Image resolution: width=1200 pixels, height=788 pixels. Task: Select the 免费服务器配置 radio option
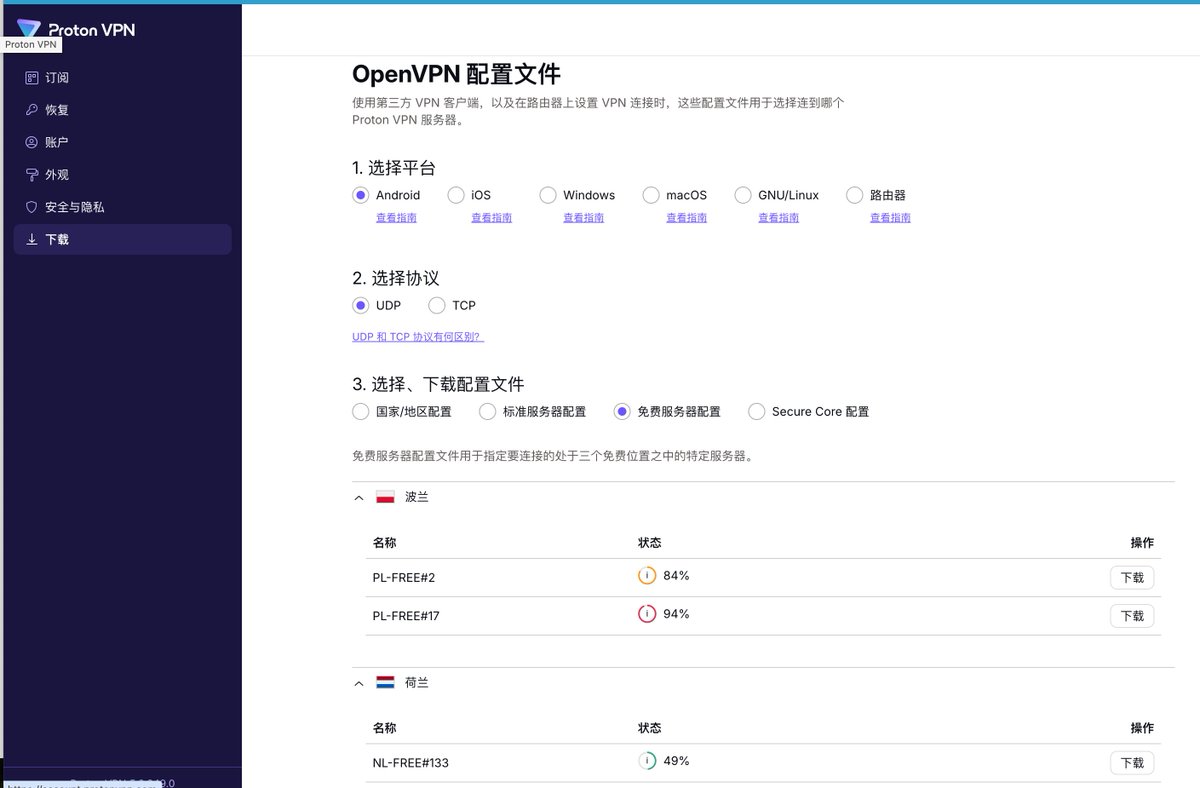point(622,411)
